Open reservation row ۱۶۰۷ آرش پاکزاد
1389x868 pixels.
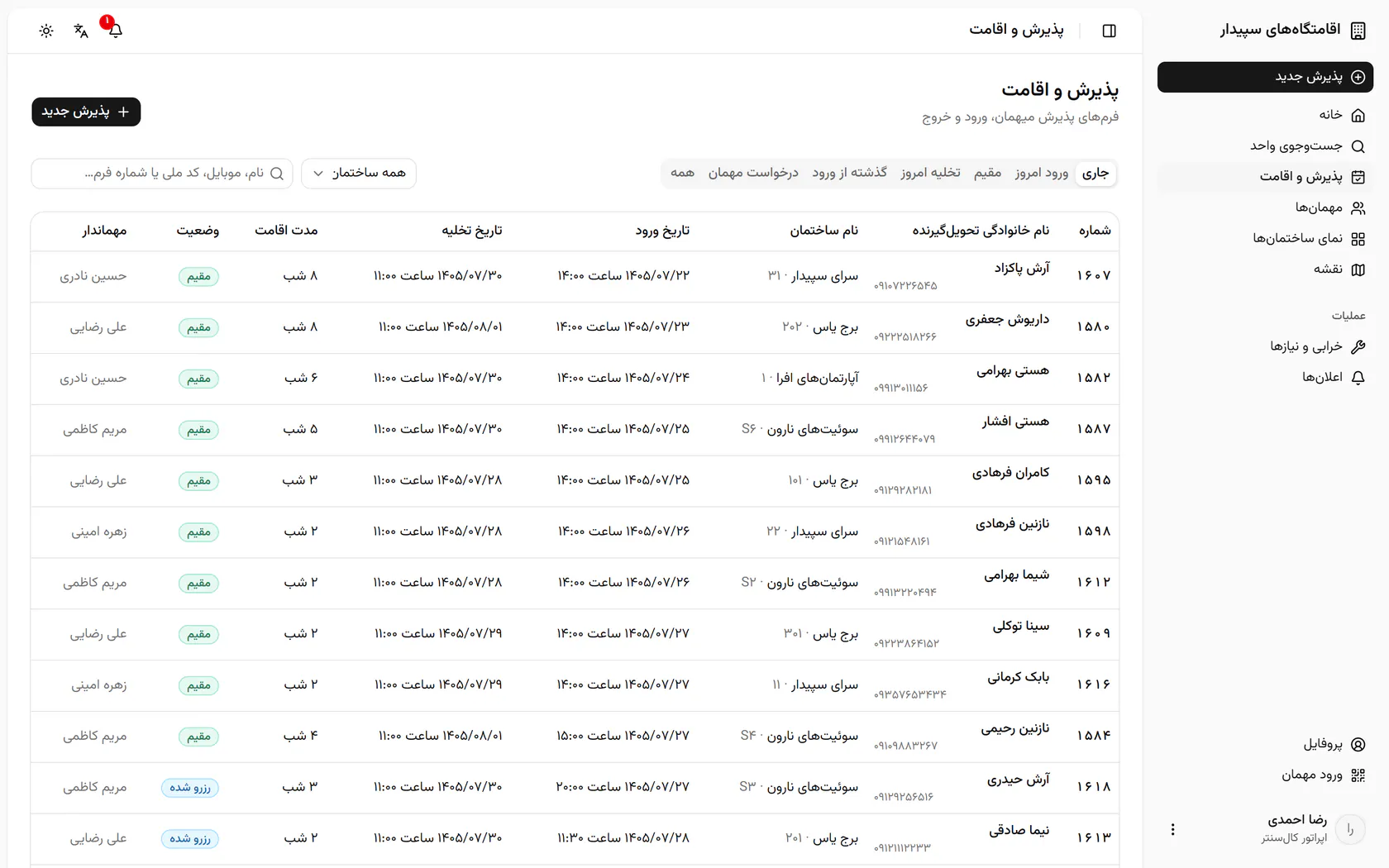tap(575, 276)
